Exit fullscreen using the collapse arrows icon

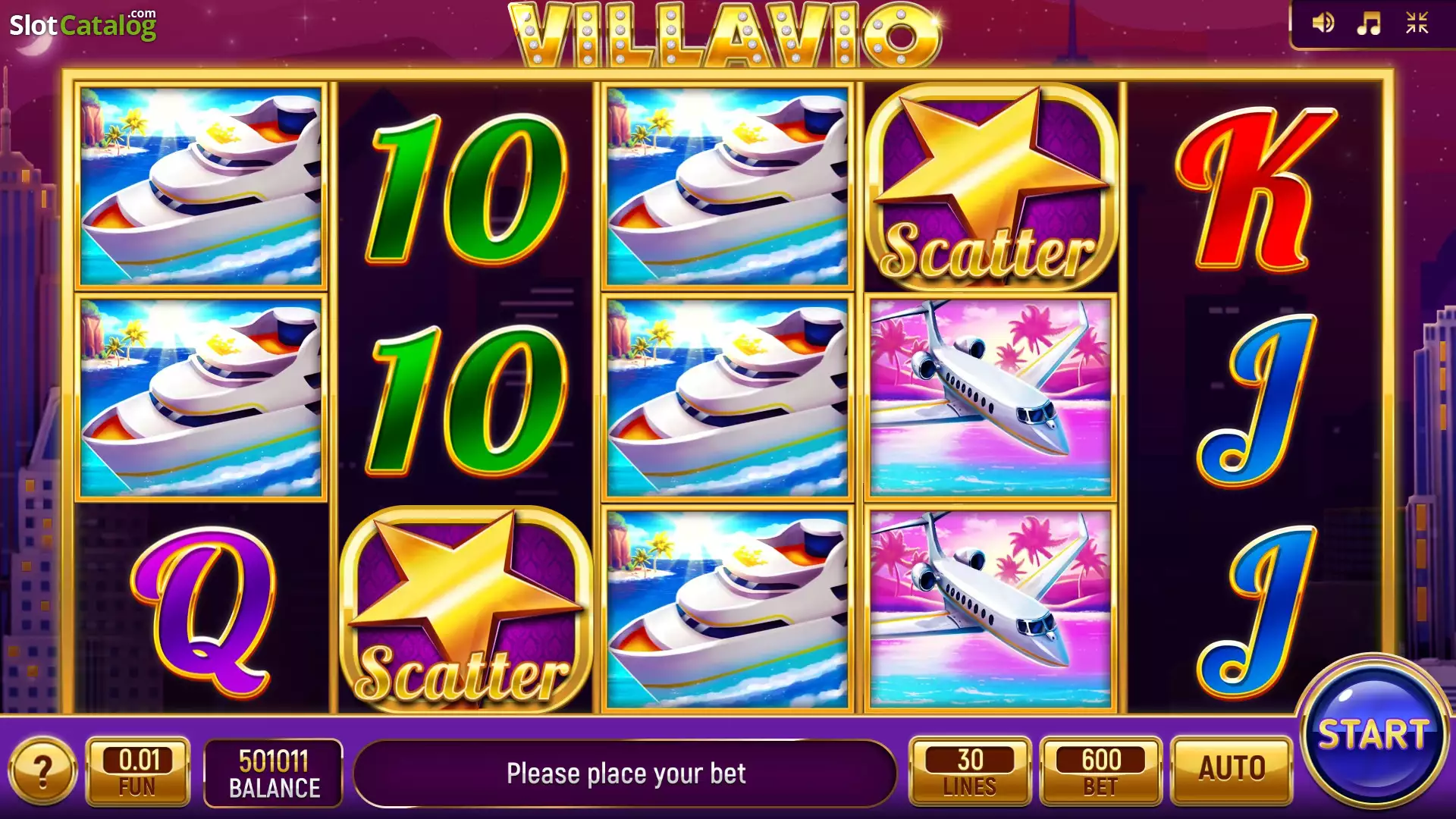point(1417,24)
